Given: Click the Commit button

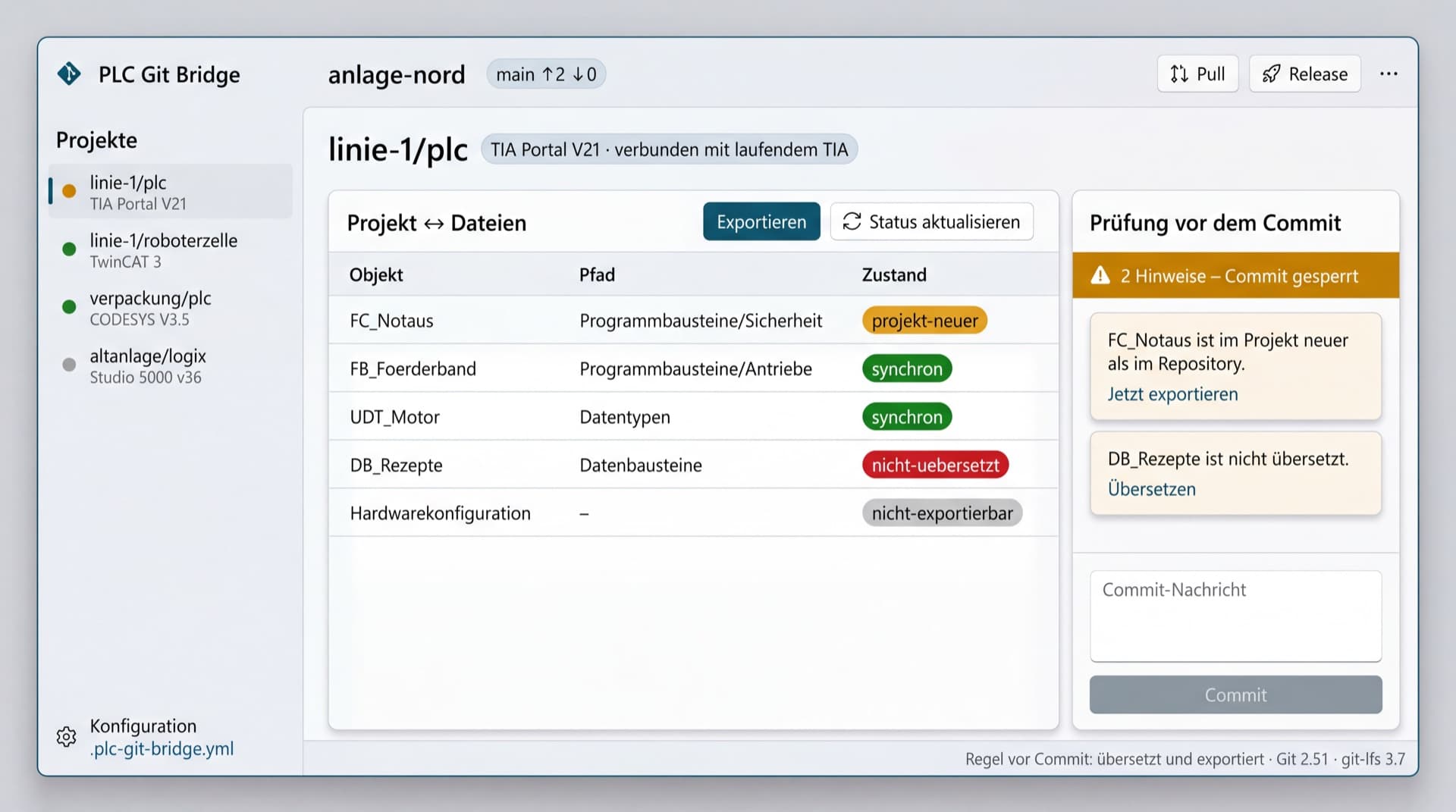Looking at the screenshot, I should (1235, 694).
